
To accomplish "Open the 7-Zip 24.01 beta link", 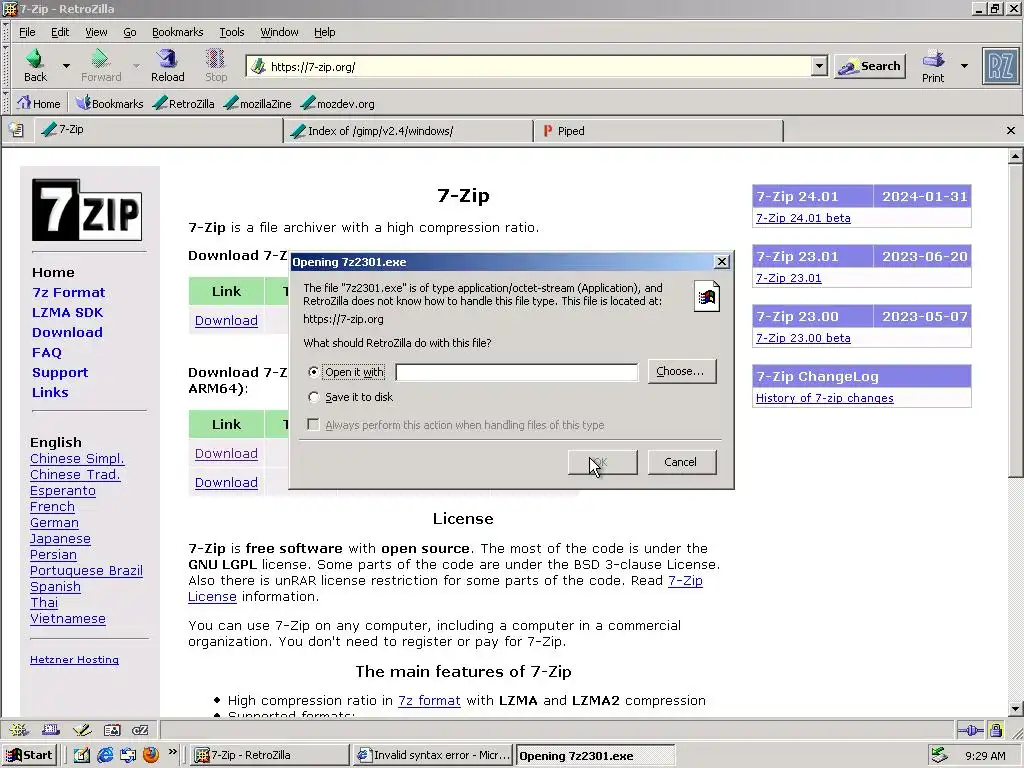I will (x=803, y=218).
